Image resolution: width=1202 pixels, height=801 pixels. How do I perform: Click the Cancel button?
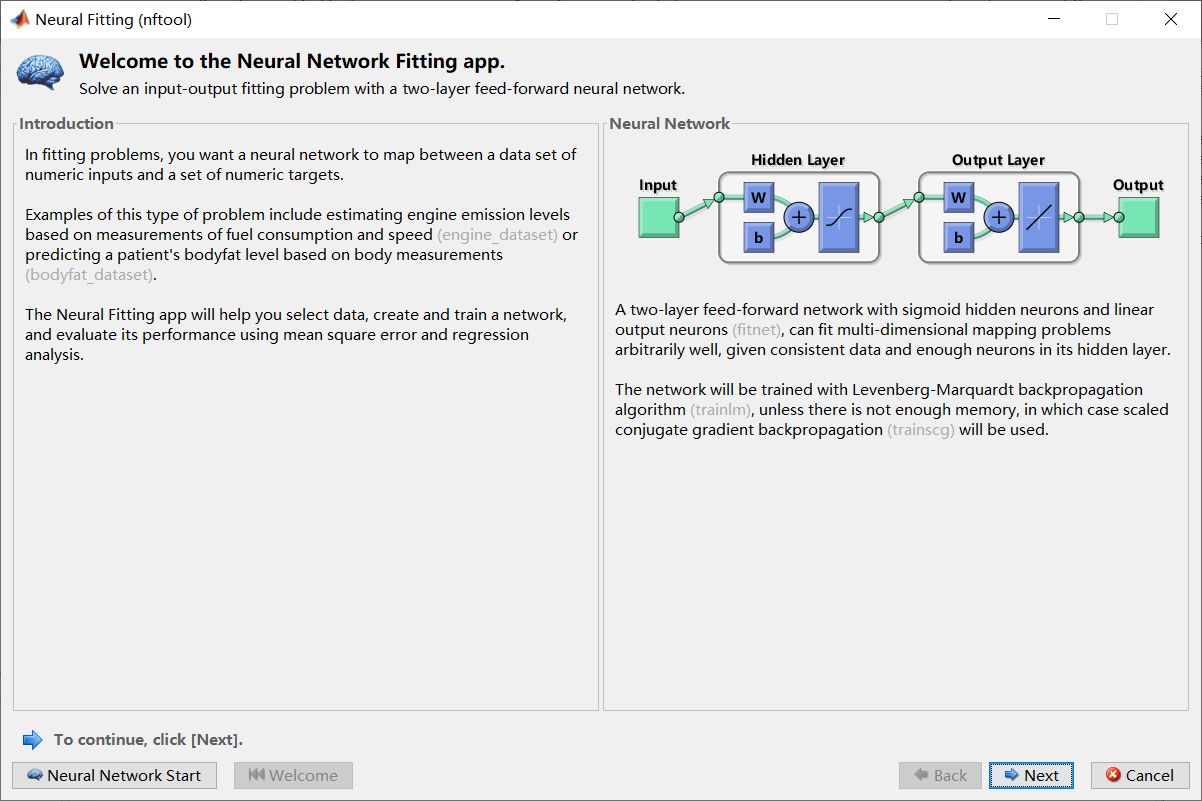pos(1140,775)
